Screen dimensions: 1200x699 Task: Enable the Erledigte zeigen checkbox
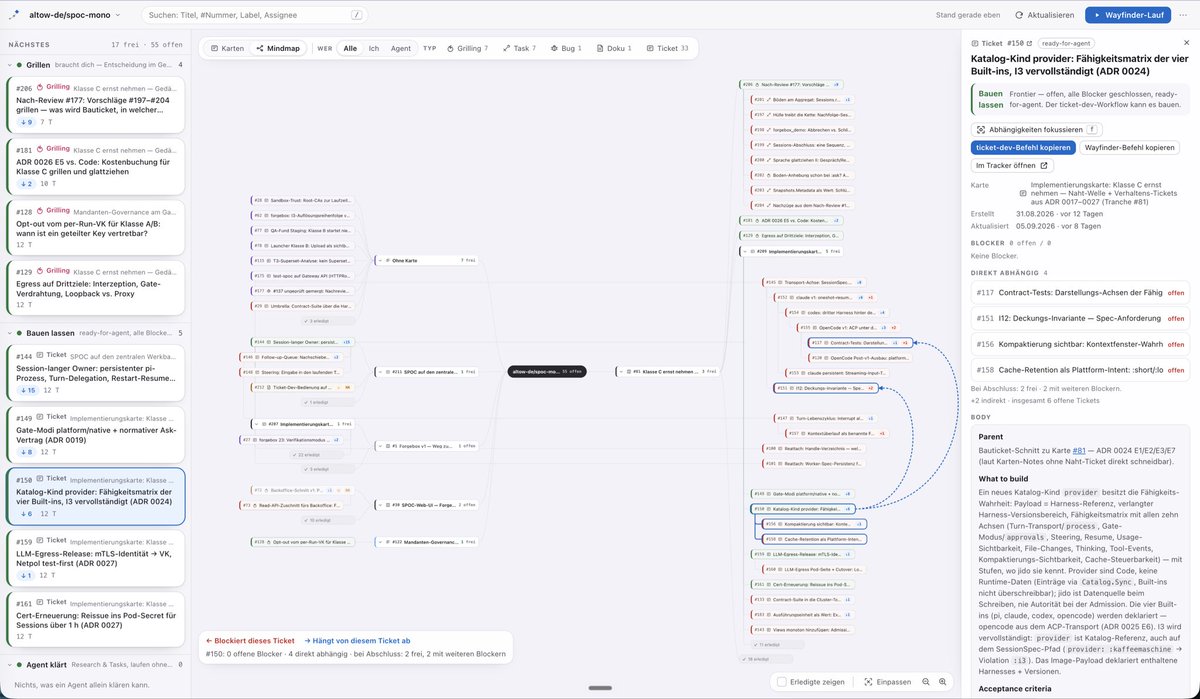[x=782, y=681]
